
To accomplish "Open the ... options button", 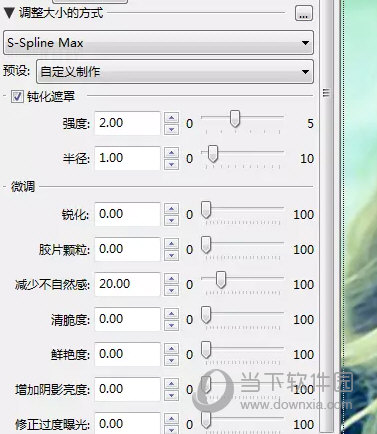I will (304, 13).
